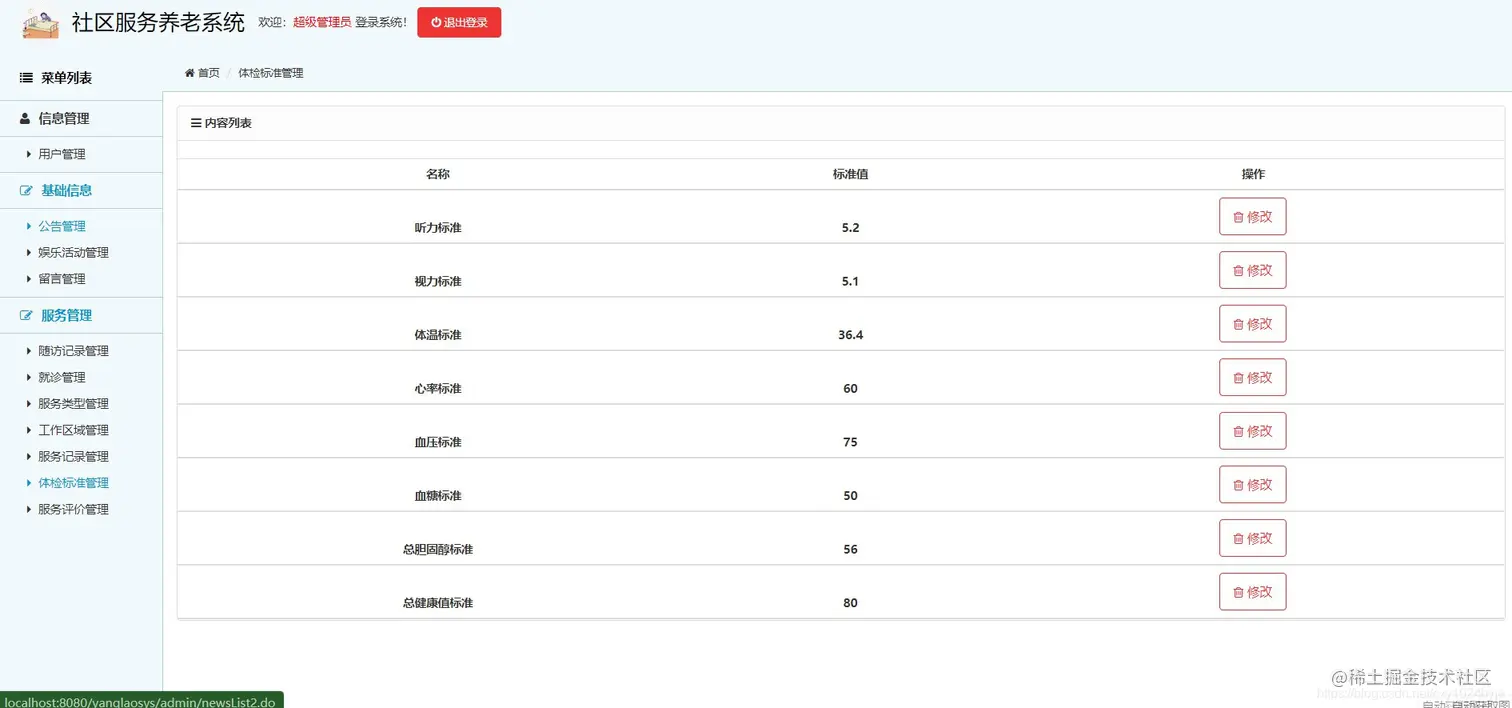This screenshot has width=1512, height=708.
Task: Click the arrow before 留言管理
Action: (29, 279)
